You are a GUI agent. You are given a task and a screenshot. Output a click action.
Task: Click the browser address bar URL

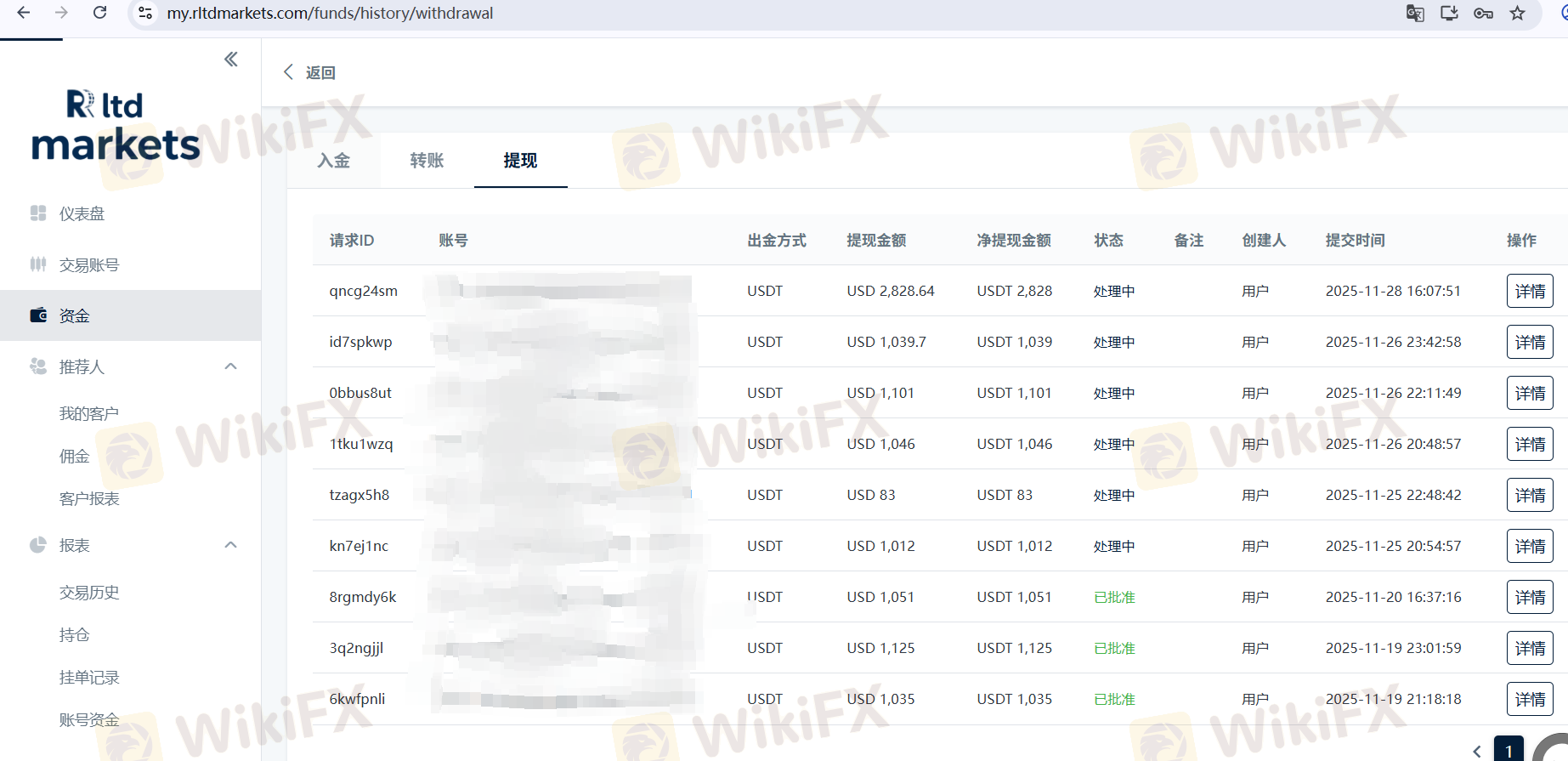click(x=330, y=13)
